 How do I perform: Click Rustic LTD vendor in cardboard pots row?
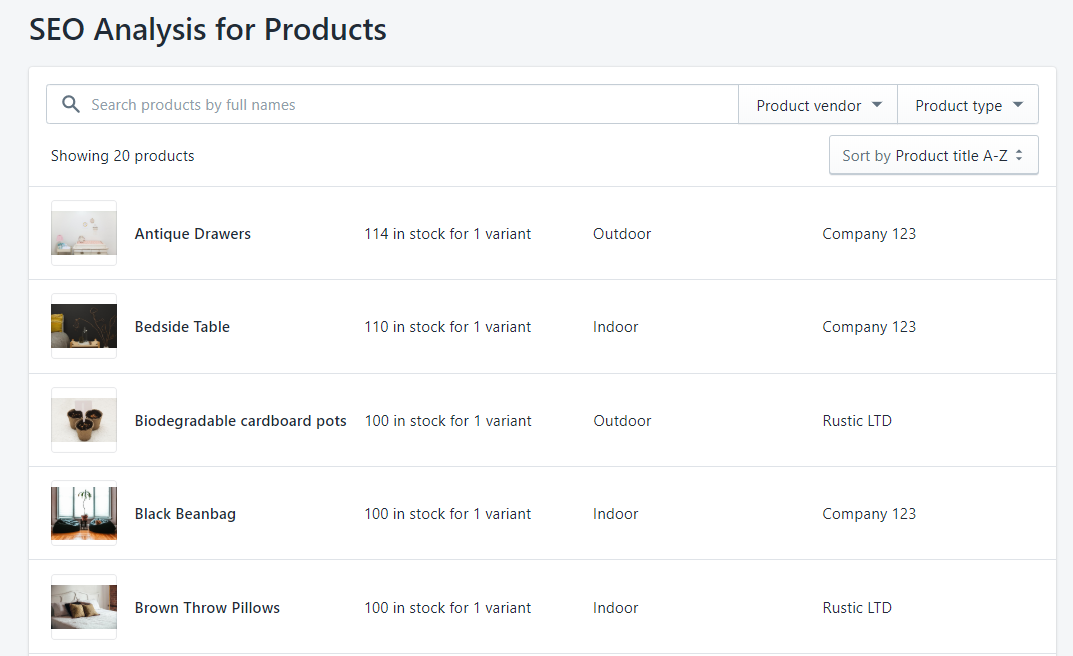coord(857,421)
